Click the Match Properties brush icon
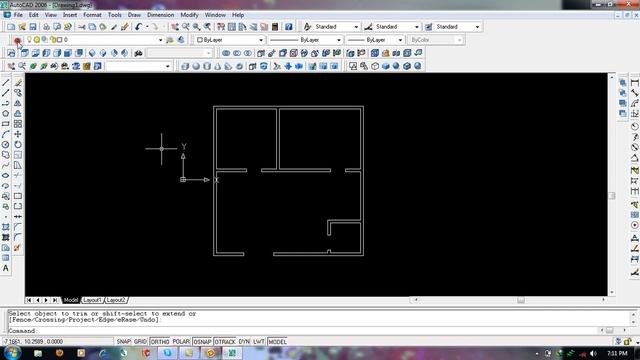The width and height of the screenshot is (640, 360). [x=114, y=27]
